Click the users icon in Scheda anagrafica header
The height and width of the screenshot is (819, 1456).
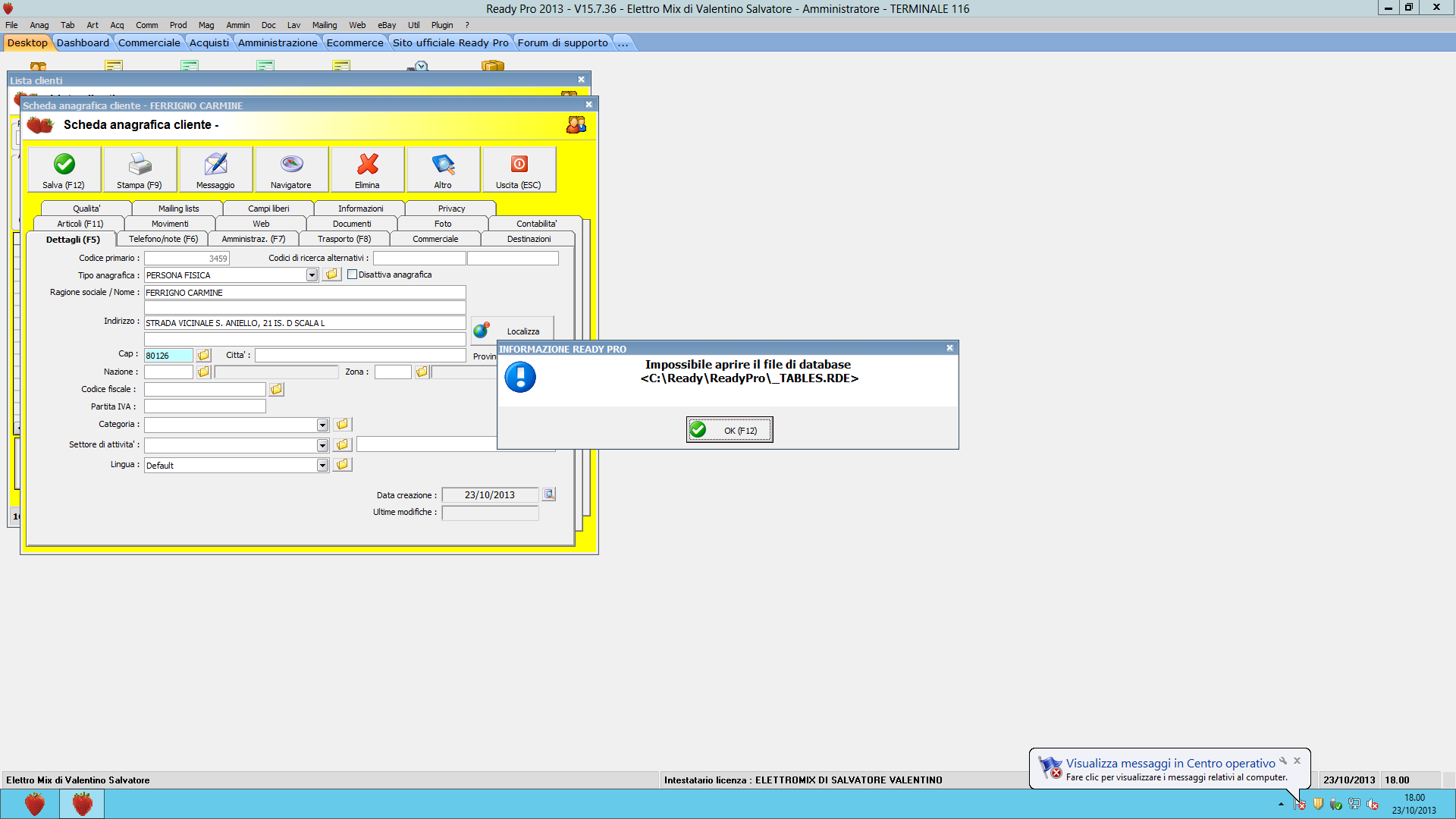(576, 124)
